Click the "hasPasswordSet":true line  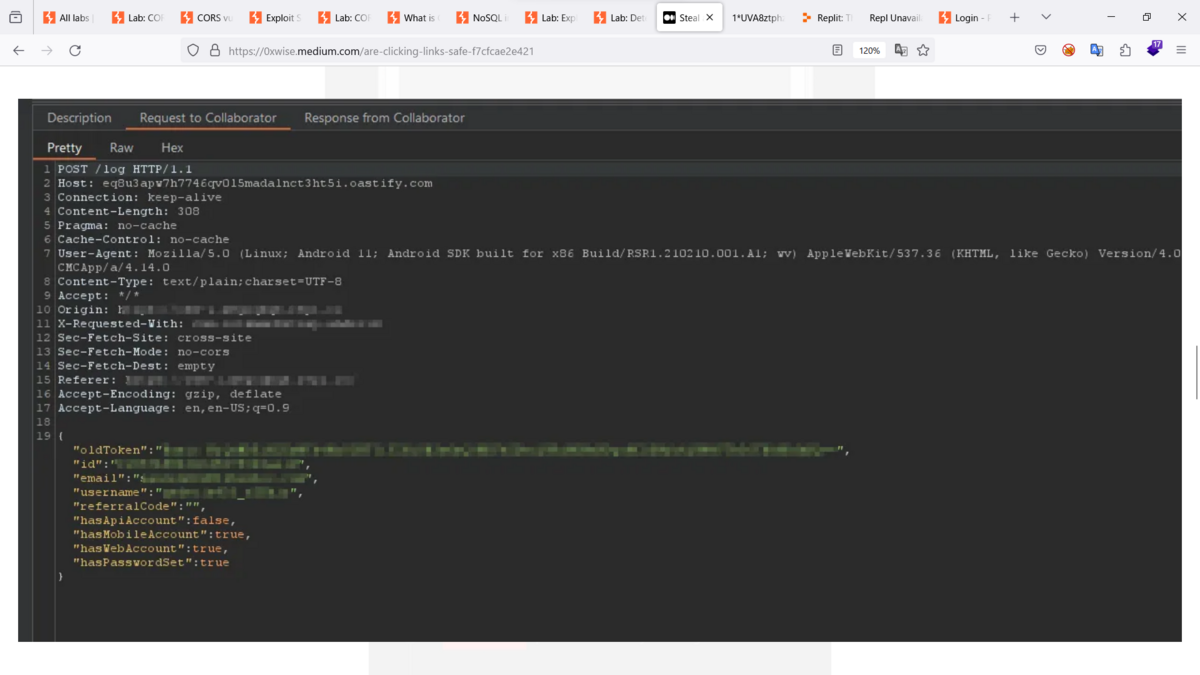[x=151, y=563]
